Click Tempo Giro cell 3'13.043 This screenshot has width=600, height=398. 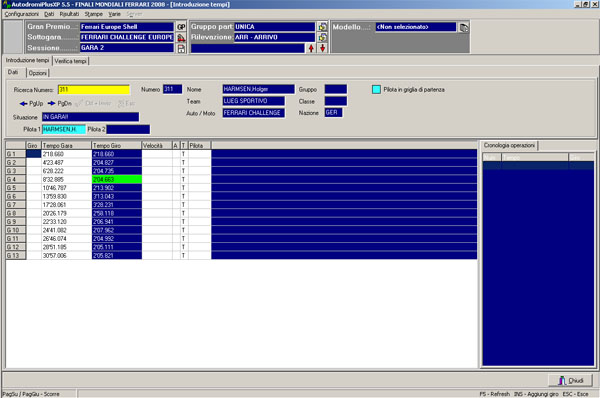coord(117,196)
